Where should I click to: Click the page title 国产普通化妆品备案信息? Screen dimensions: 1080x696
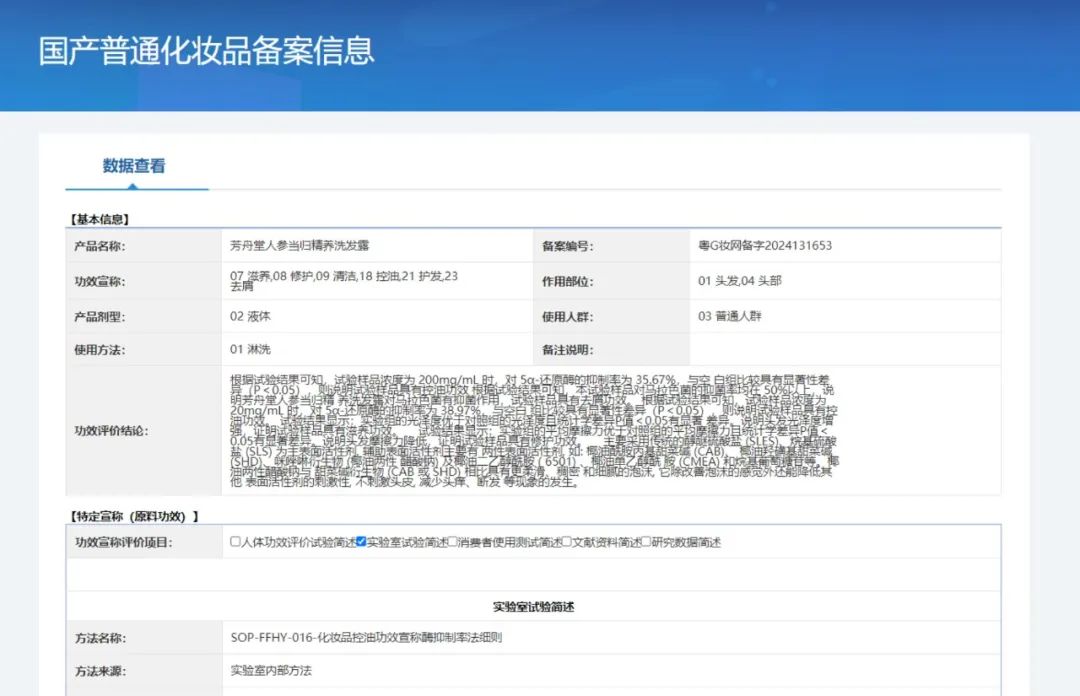click(x=207, y=51)
